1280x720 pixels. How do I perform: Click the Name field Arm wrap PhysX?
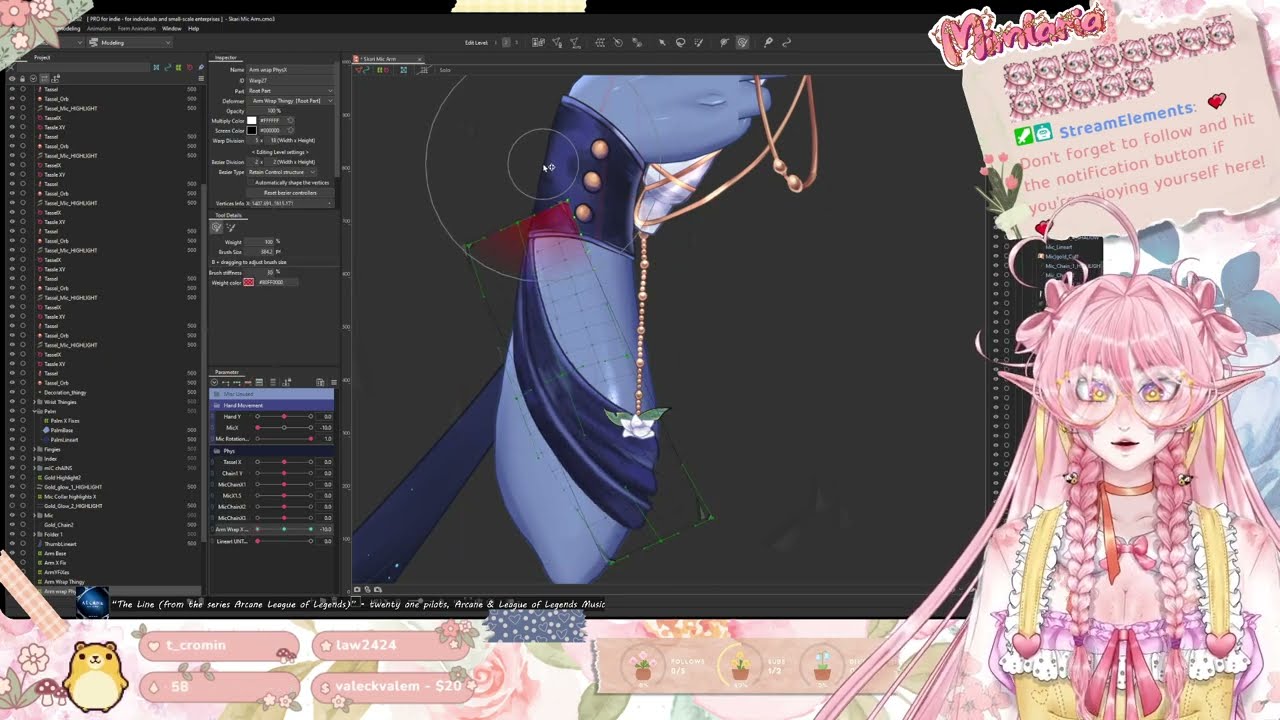coord(290,70)
